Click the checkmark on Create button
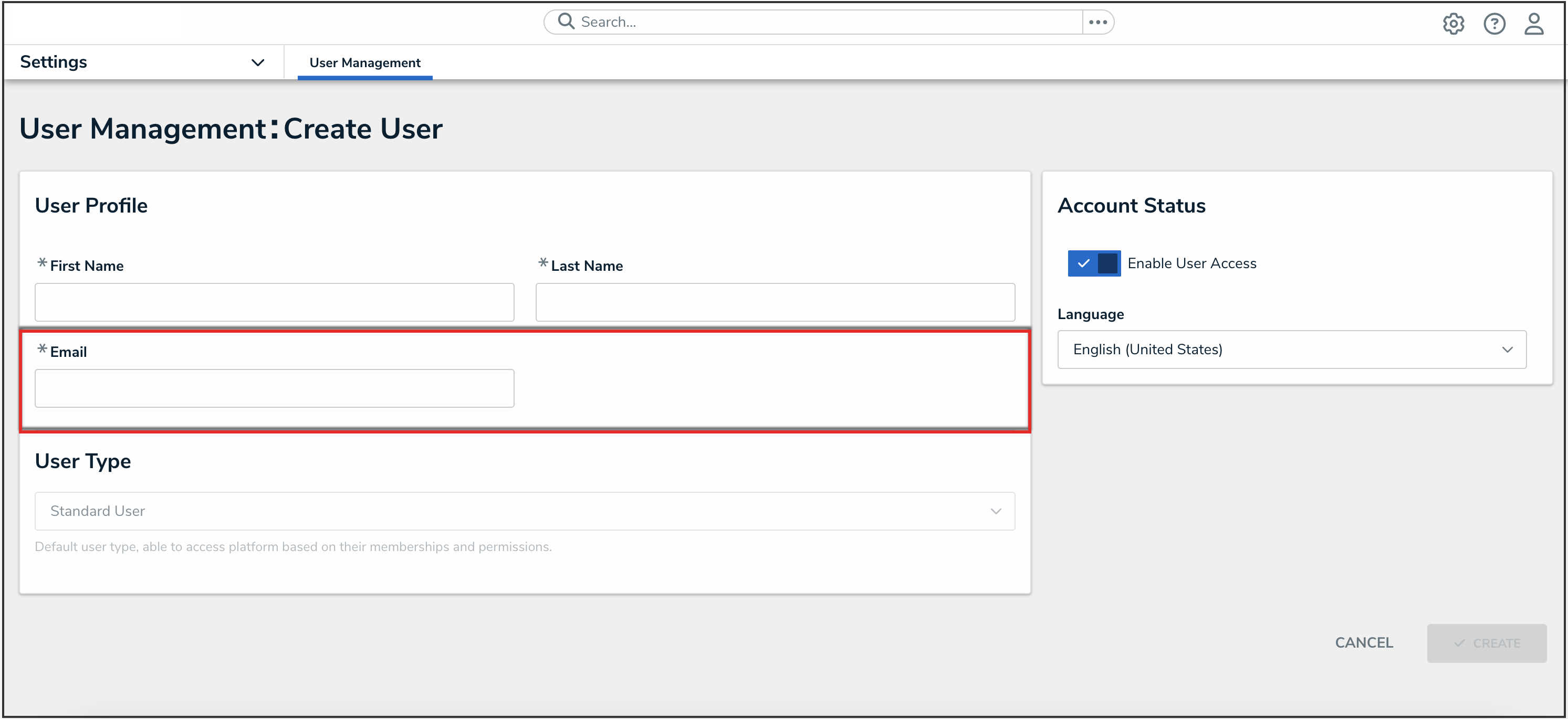Viewport: 1568px width, 719px height. pos(1459,643)
